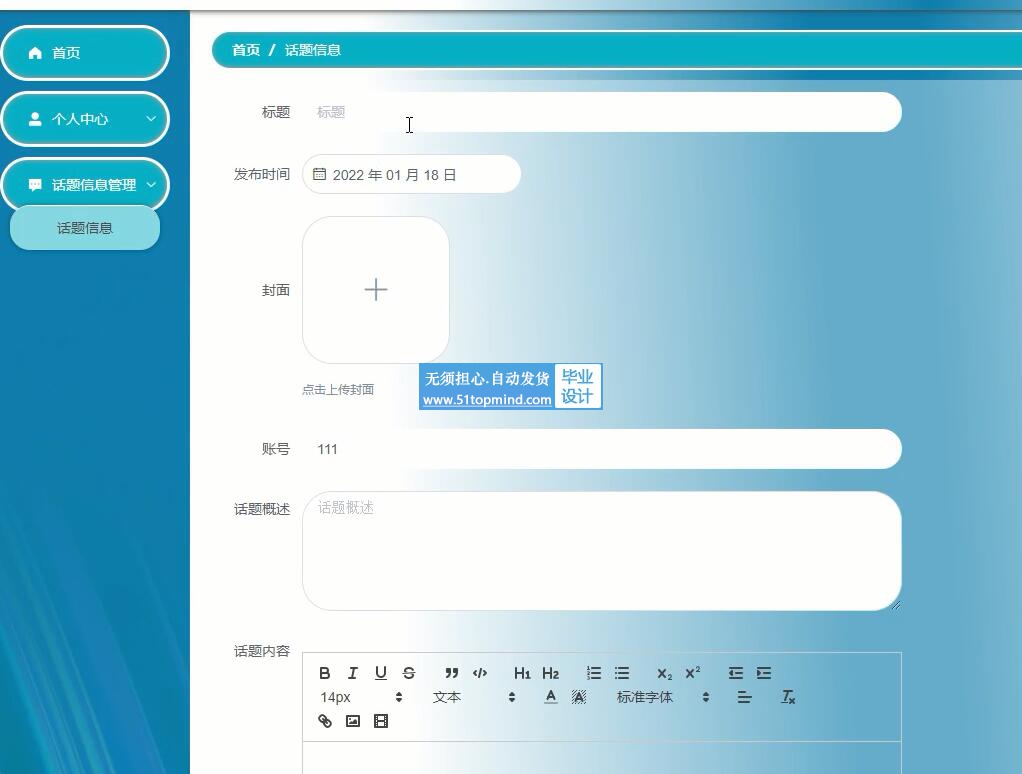Insert an image in editor
This screenshot has width=1022, height=774.
tap(353, 721)
